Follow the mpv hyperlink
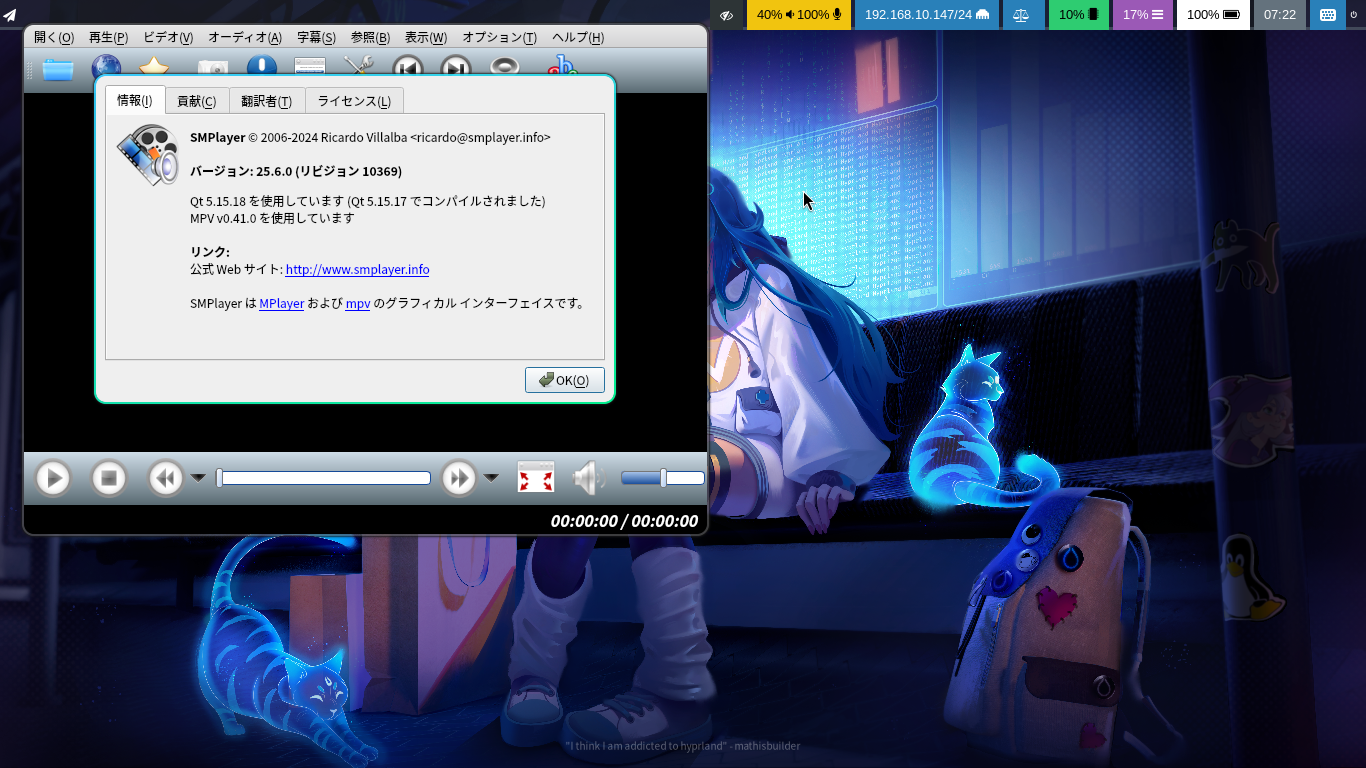 358,304
